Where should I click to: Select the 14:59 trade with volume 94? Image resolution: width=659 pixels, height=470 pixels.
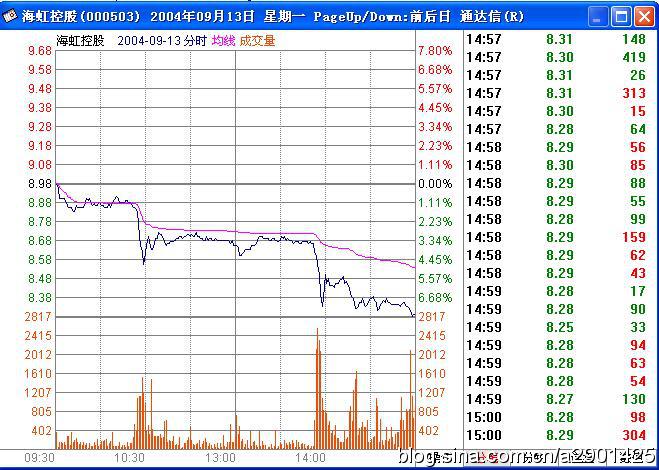[556, 345]
